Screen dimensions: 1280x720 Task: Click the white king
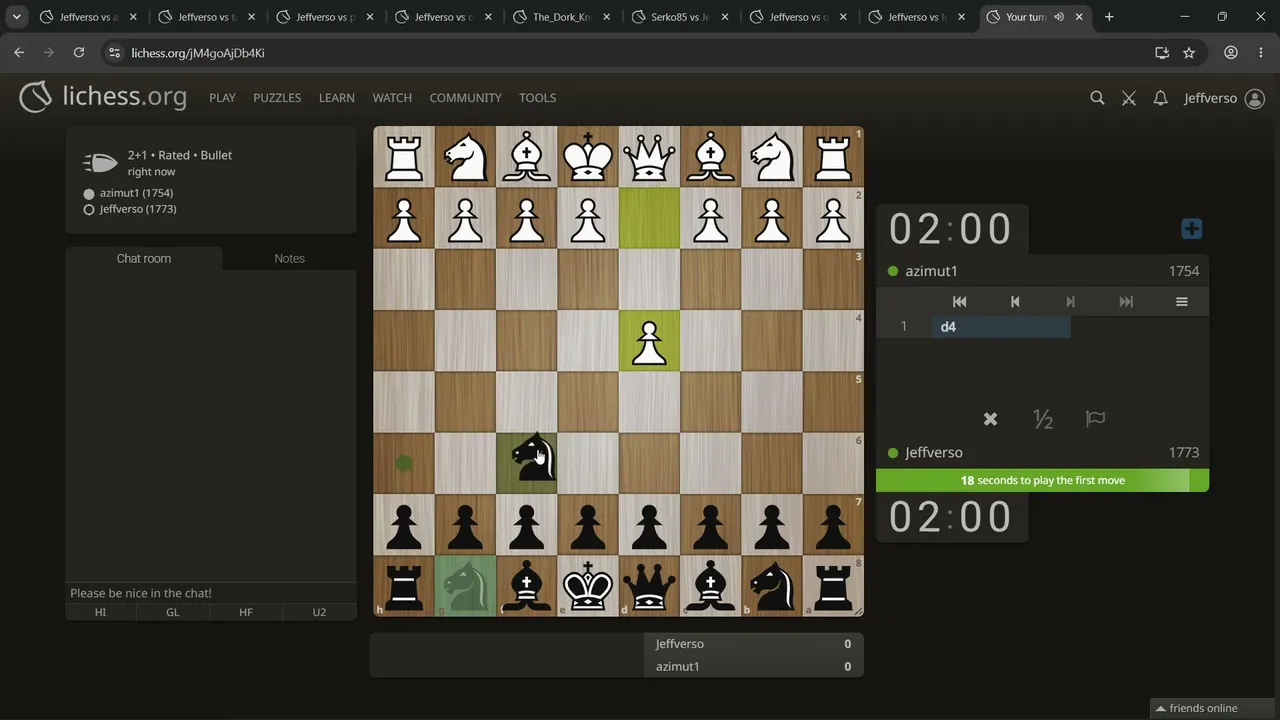pyautogui.click(x=588, y=157)
